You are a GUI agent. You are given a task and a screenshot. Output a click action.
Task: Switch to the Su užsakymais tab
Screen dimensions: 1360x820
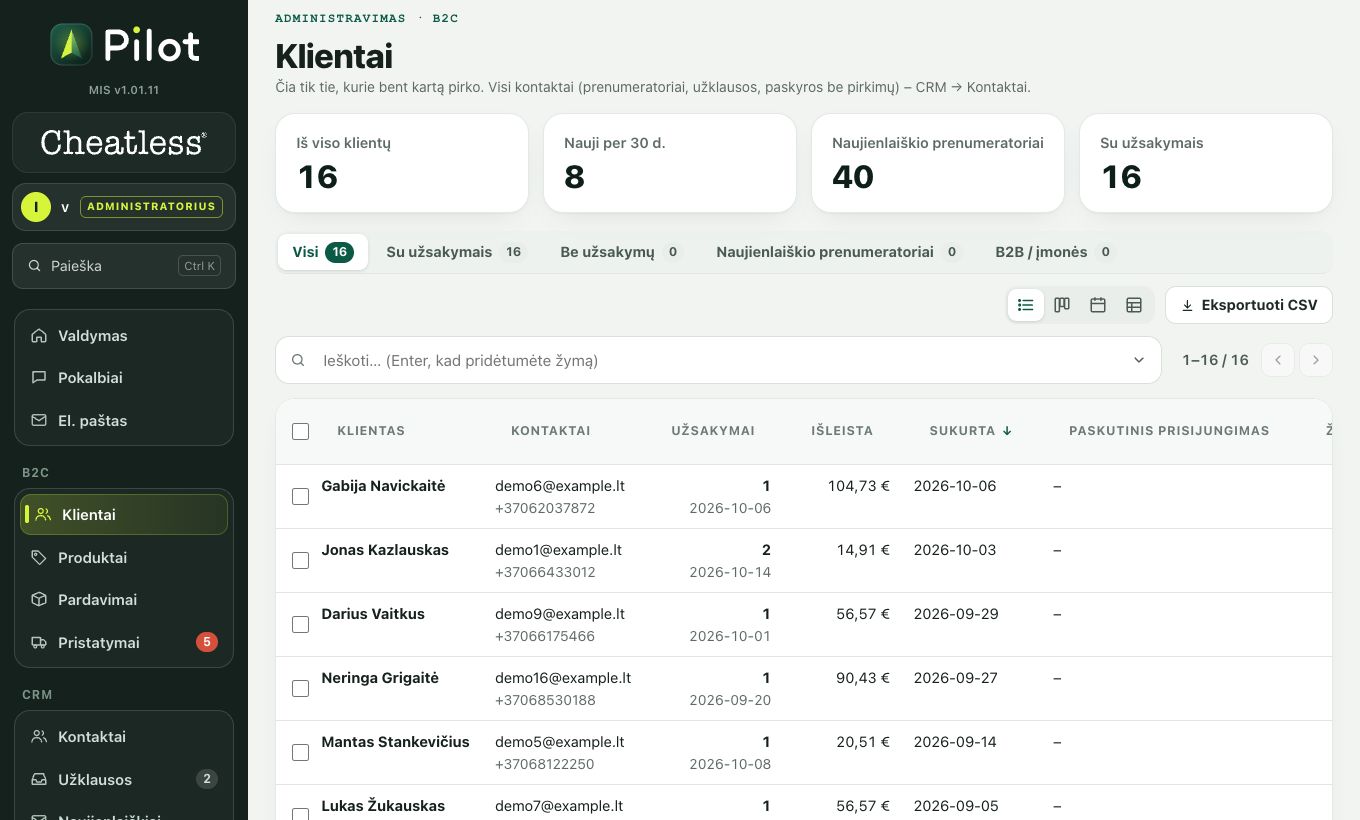coord(455,252)
